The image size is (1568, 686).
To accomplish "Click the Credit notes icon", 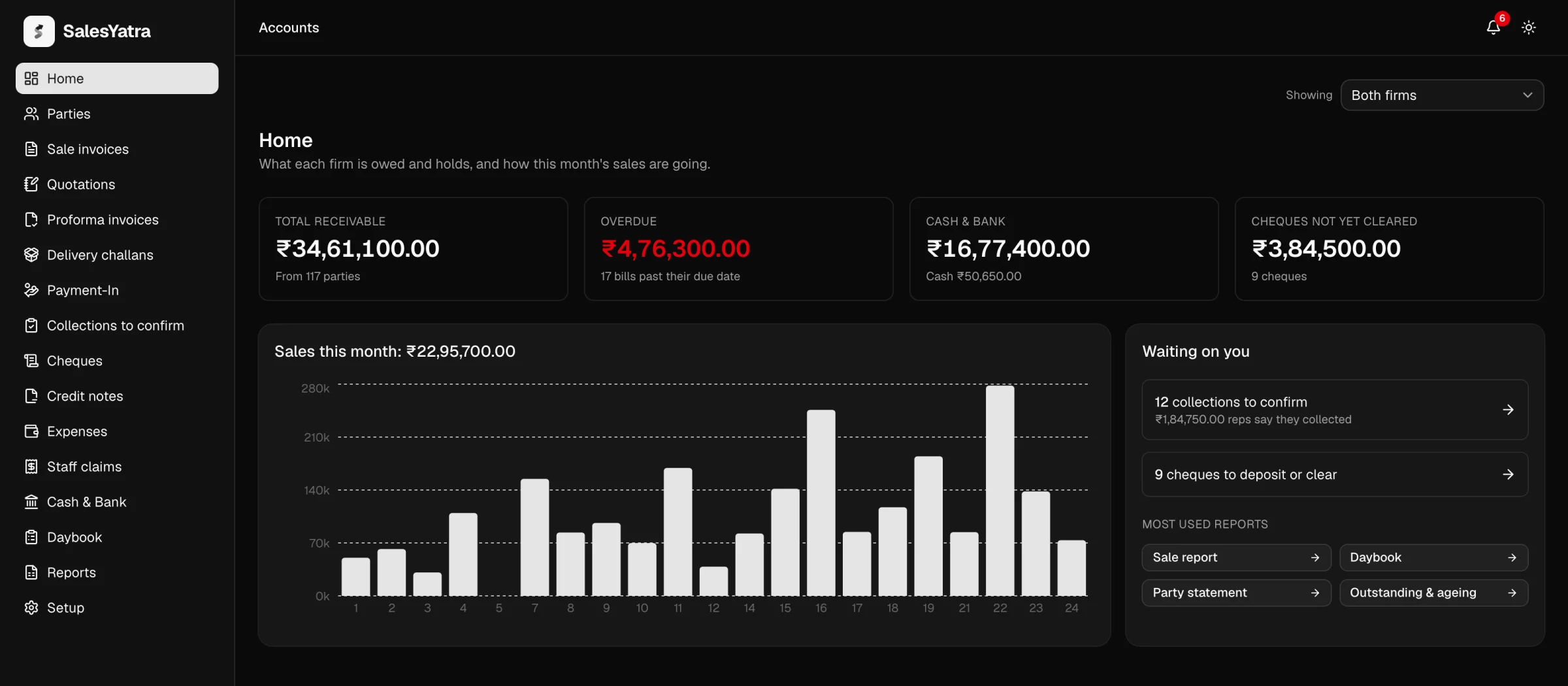I will pyautogui.click(x=31, y=396).
